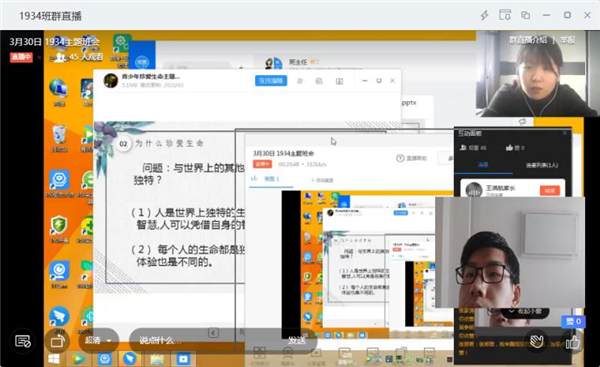600x367 pixels.
Task: Click the lightning bolt icon in title bar
Action: click(x=484, y=15)
